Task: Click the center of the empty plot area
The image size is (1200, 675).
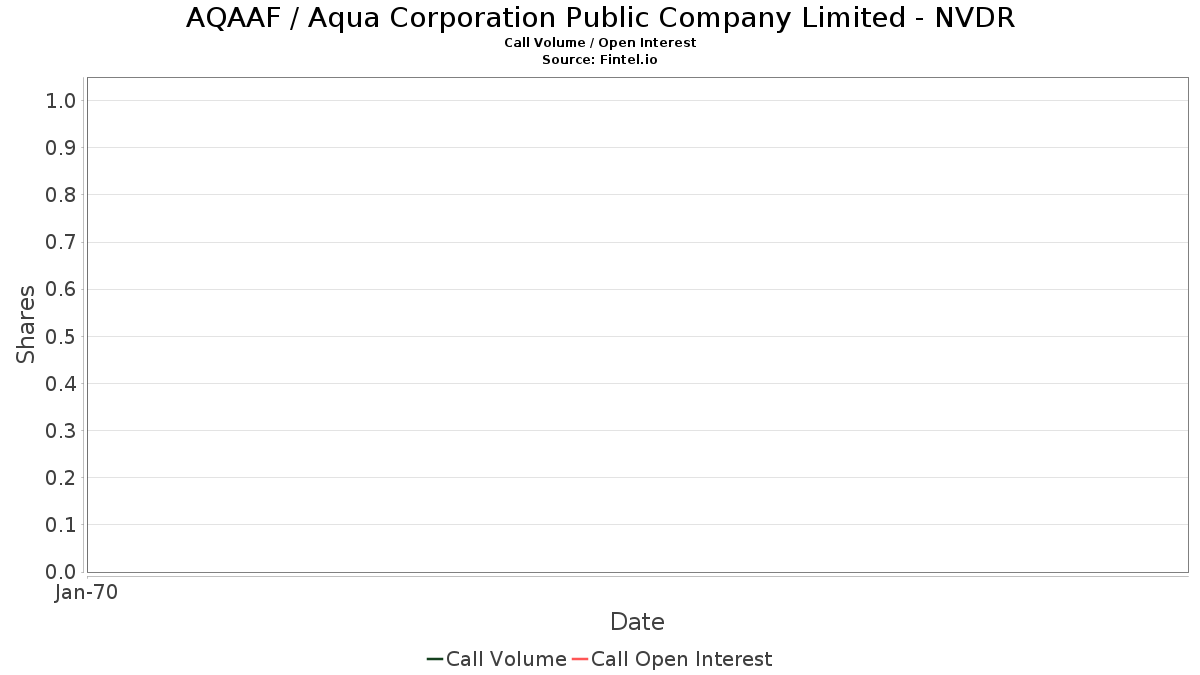Action: coord(637,324)
